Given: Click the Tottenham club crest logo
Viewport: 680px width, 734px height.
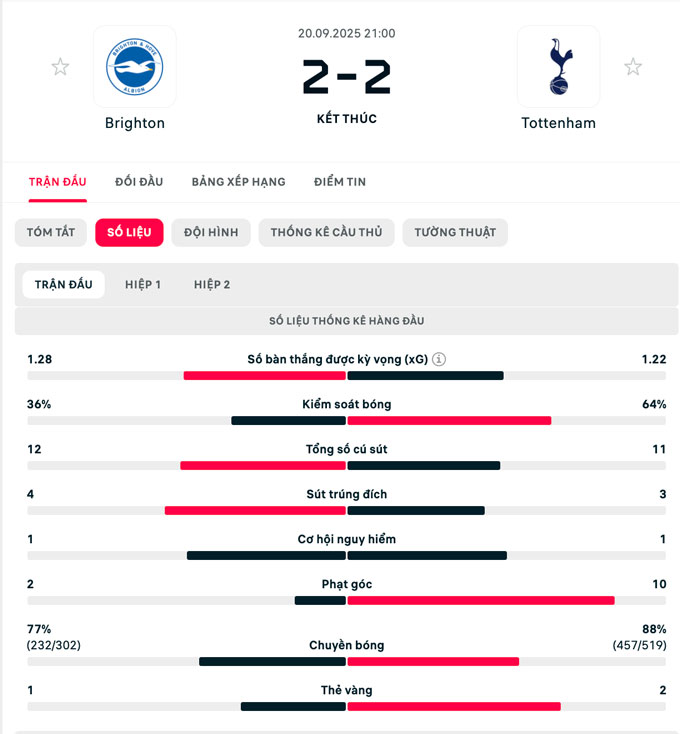Looking at the screenshot, I should 558,67.
